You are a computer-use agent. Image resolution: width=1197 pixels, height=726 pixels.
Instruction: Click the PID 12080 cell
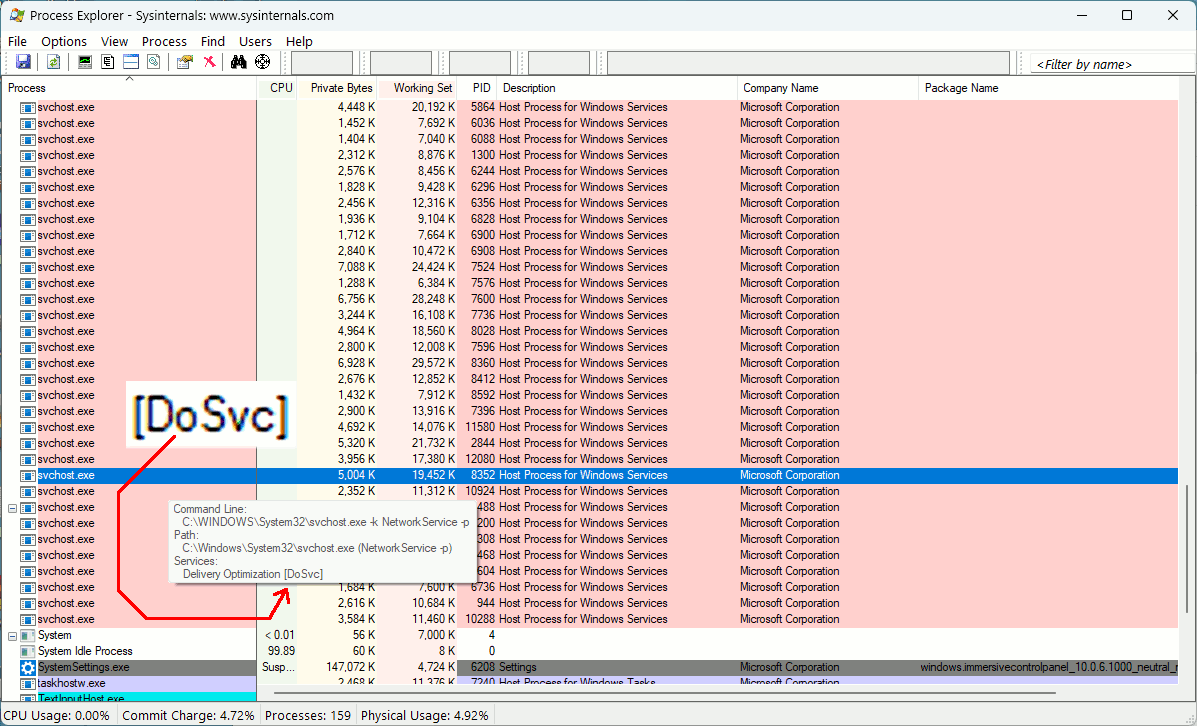pos(480,460)
